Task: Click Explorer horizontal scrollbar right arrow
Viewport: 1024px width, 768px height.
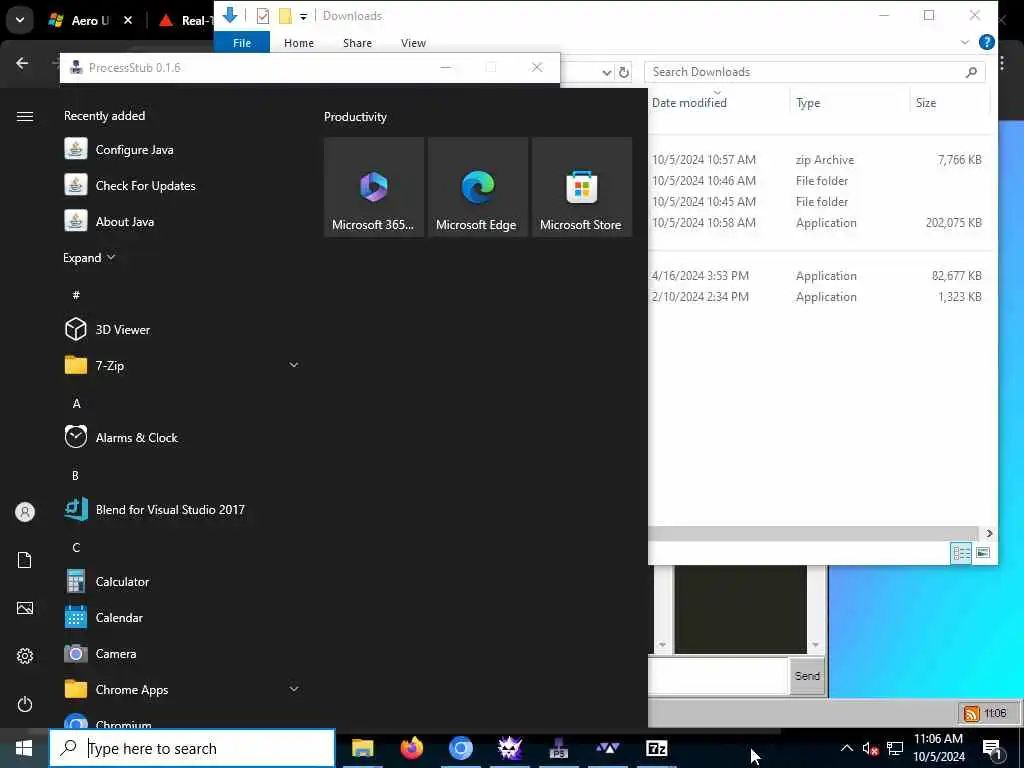Action: coord(989,534)
